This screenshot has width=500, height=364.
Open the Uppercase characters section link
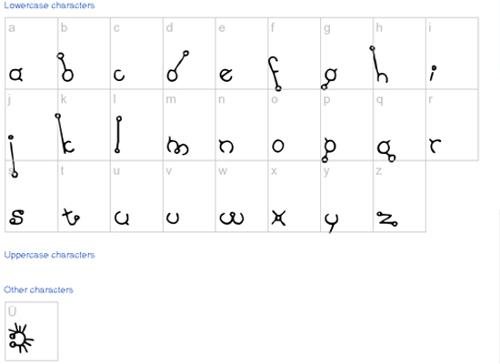49,255
